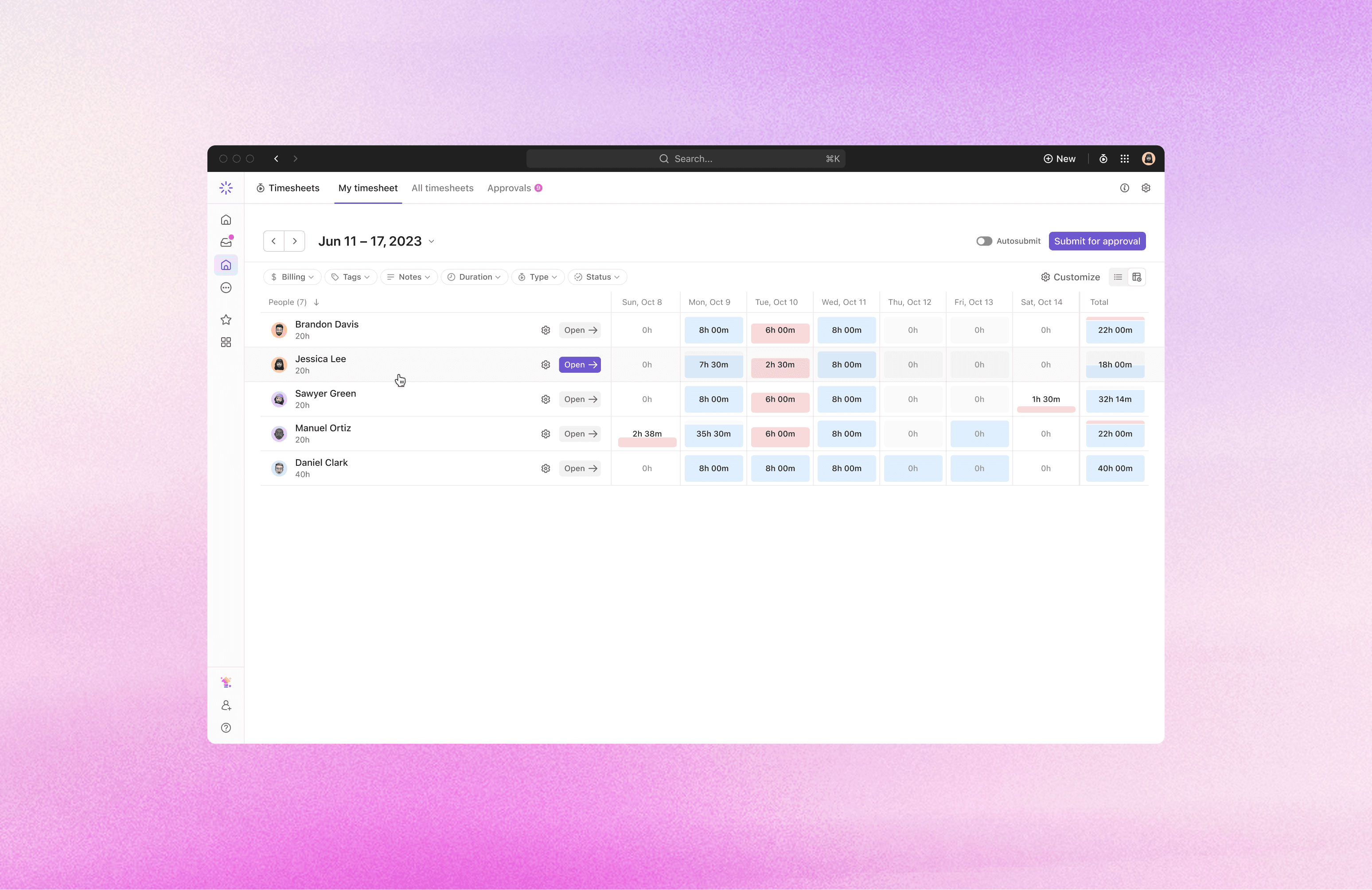This screenshot has width=1372, height=890.
Task: Open the user avatar menu in title bar
Action: (1148, 159)
